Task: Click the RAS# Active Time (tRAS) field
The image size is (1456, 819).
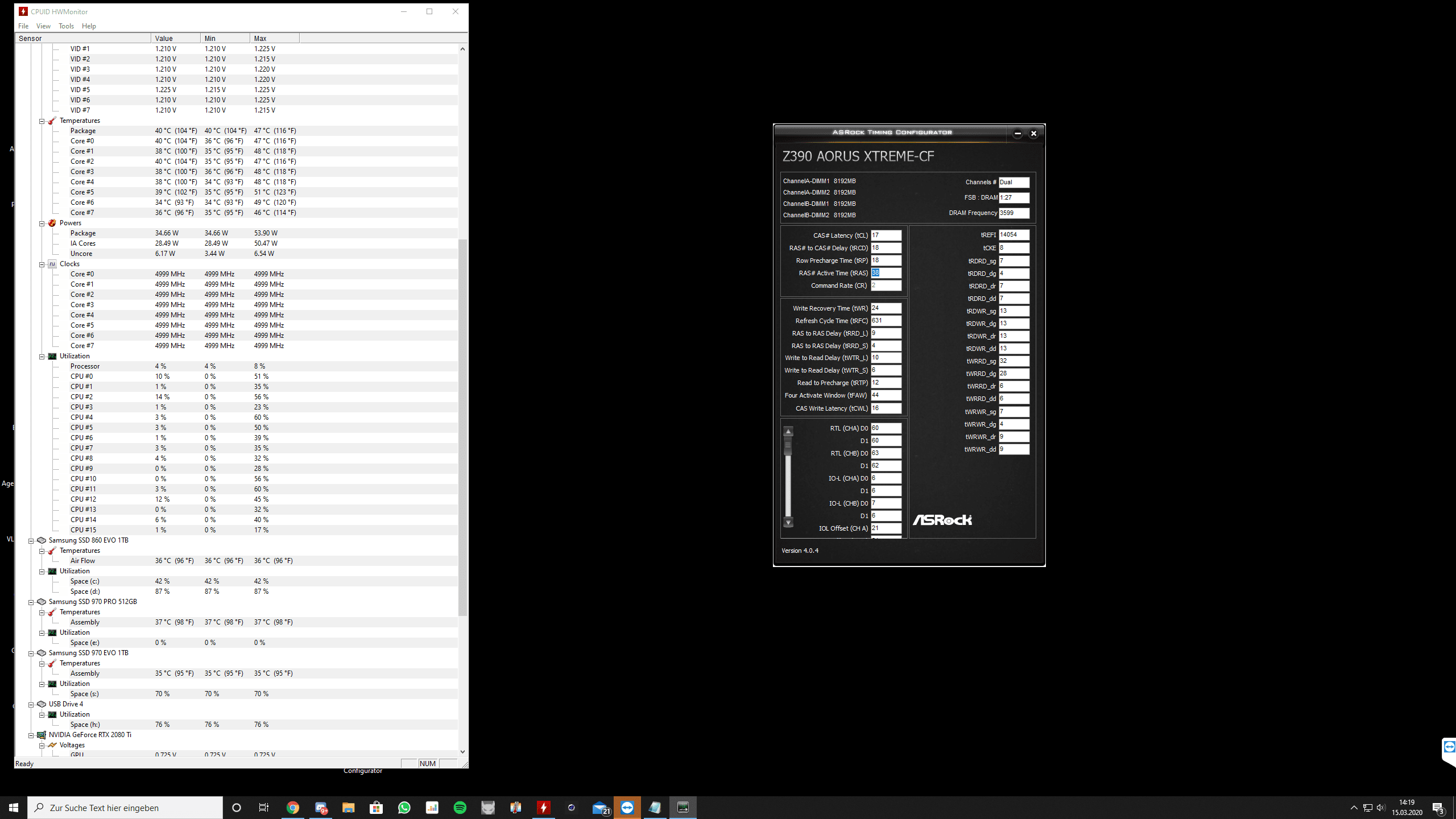Action: pyautogui.click(x=886, y=273)
